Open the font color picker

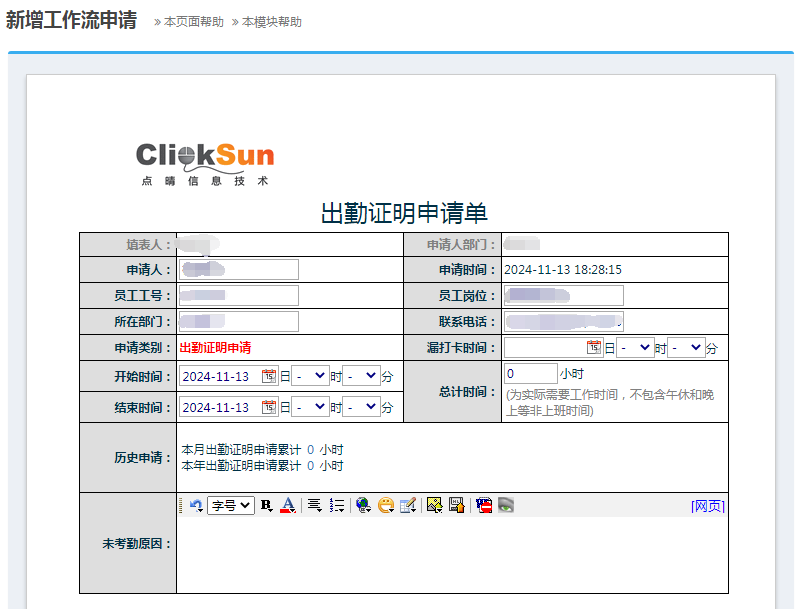coord(287,506)
